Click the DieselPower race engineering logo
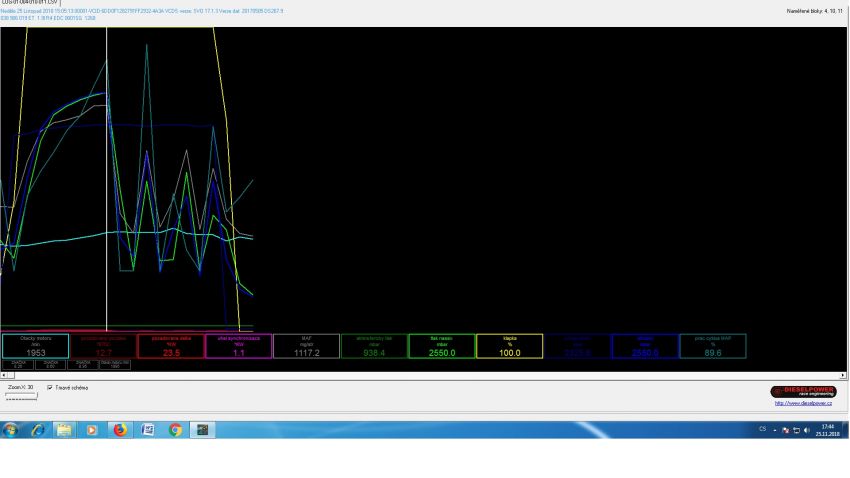Viewport: 850px width, 478px height. click(x=802, y=391)
